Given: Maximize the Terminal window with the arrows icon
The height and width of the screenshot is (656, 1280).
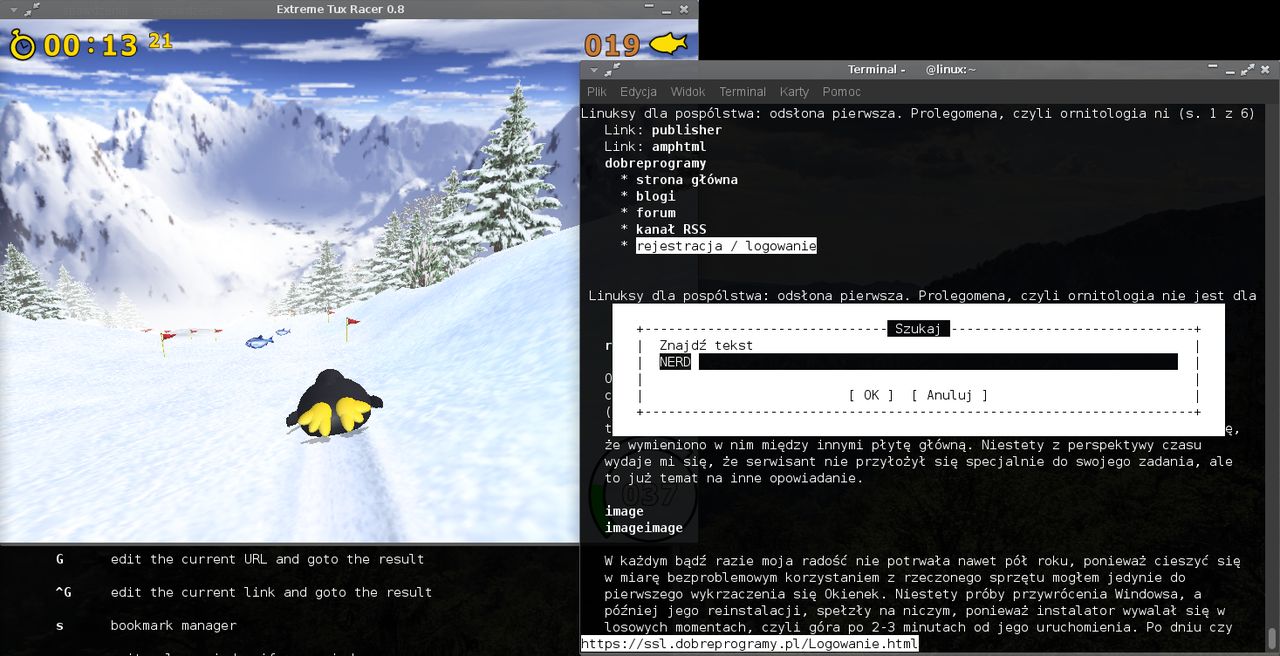Looking at the screenshot, I should click(x=1247, y=69).
